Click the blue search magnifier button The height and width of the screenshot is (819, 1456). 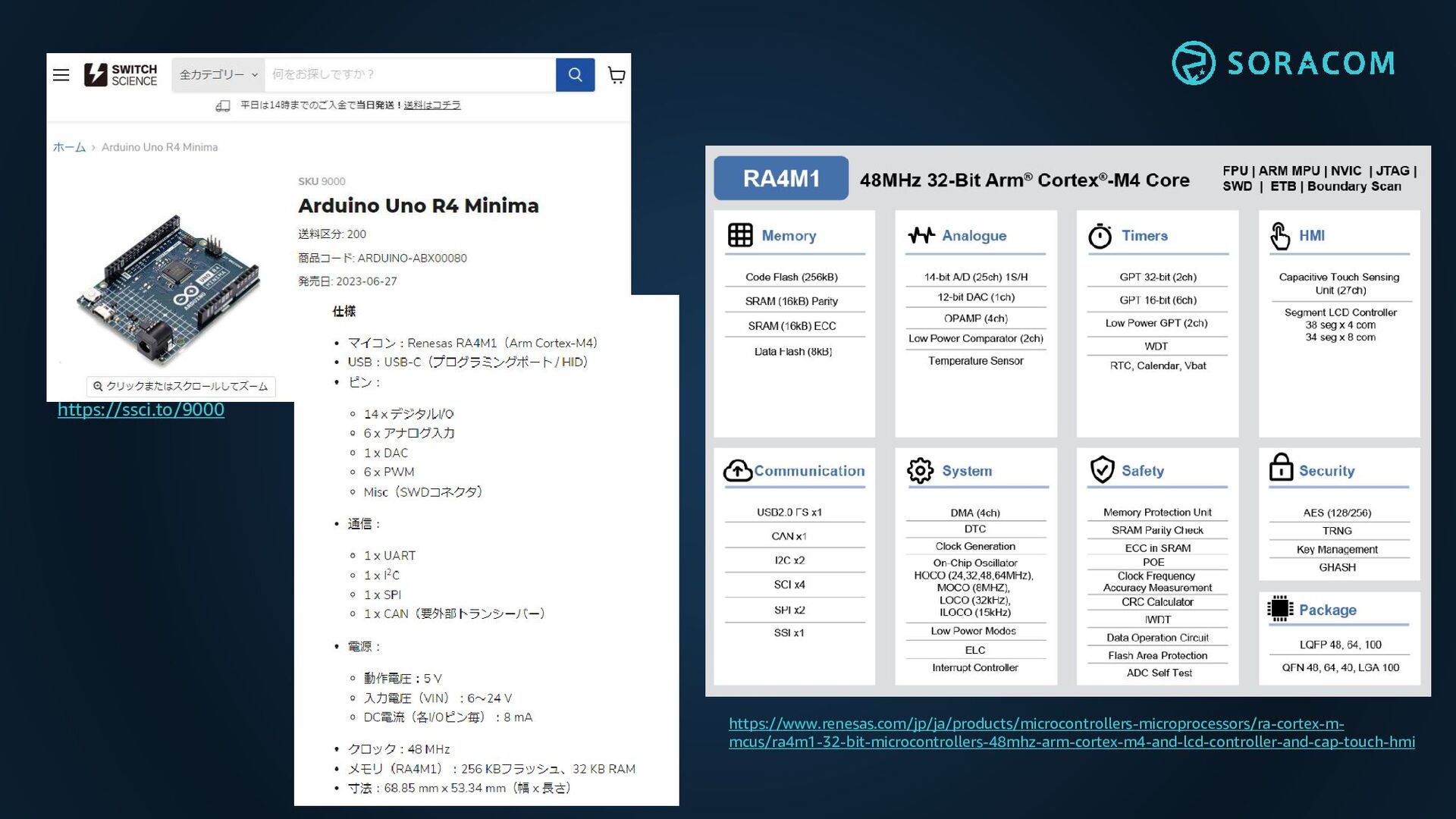click(x=575, y=74)
